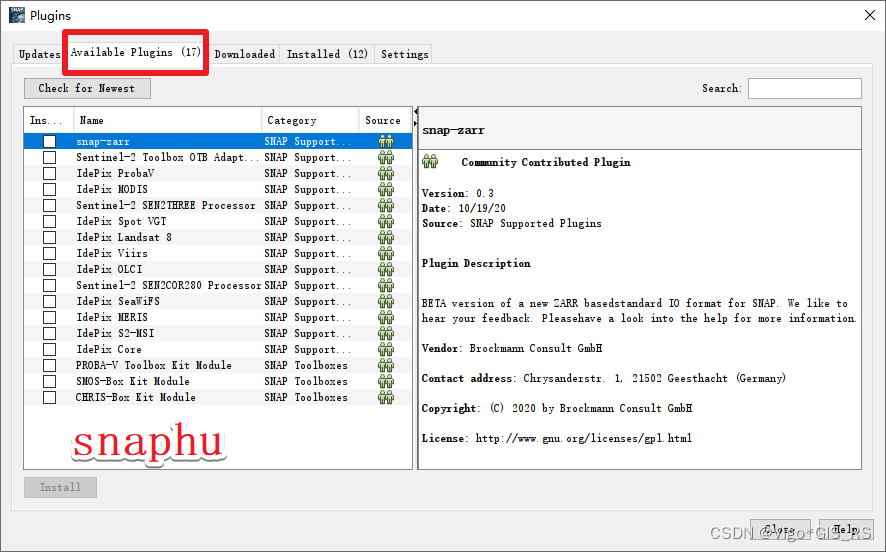Screen dimensions: 886x552
Task: Click the Install button
Action: click(x=60, y=487)
